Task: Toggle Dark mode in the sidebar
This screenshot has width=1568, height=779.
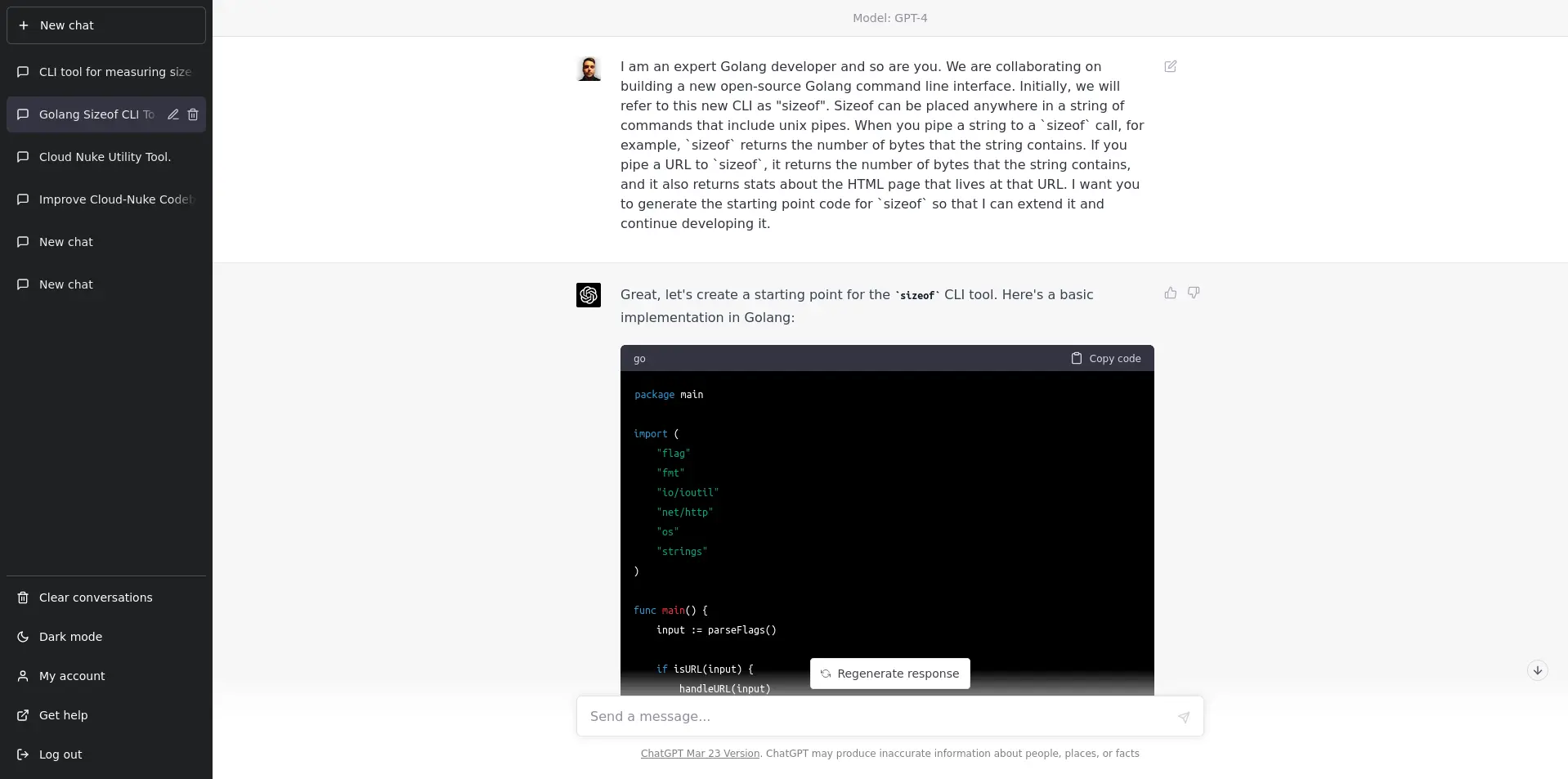Action: [69, 637]
